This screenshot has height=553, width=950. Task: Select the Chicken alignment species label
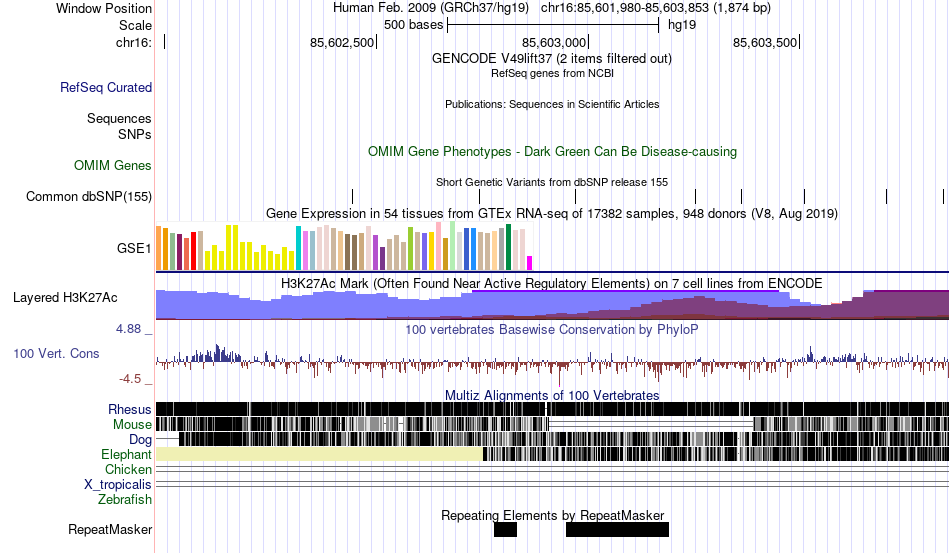pos(128,469)
